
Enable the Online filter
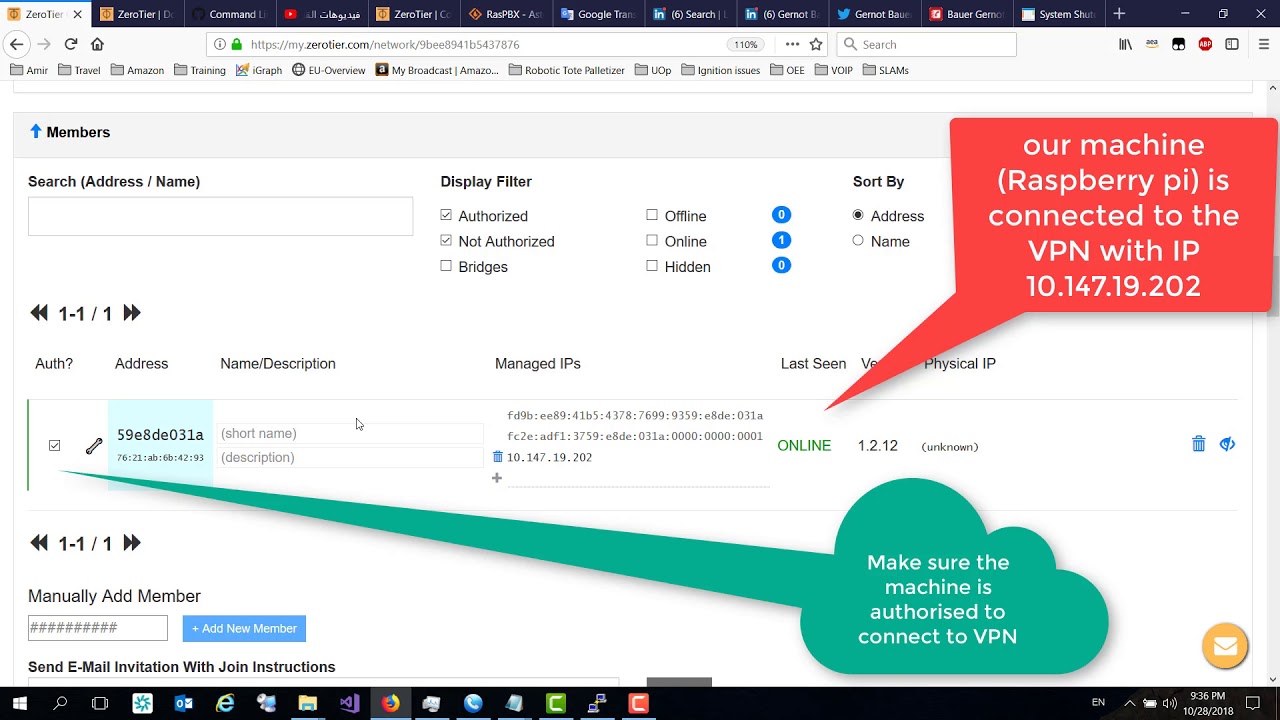point(652,240)
